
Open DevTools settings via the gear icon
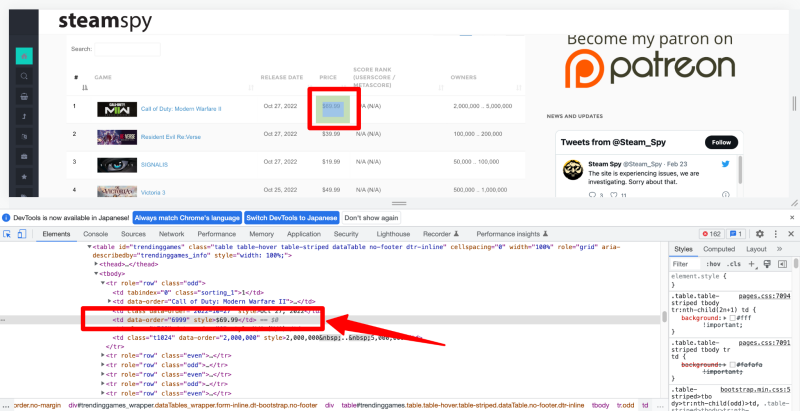[760, 234]
